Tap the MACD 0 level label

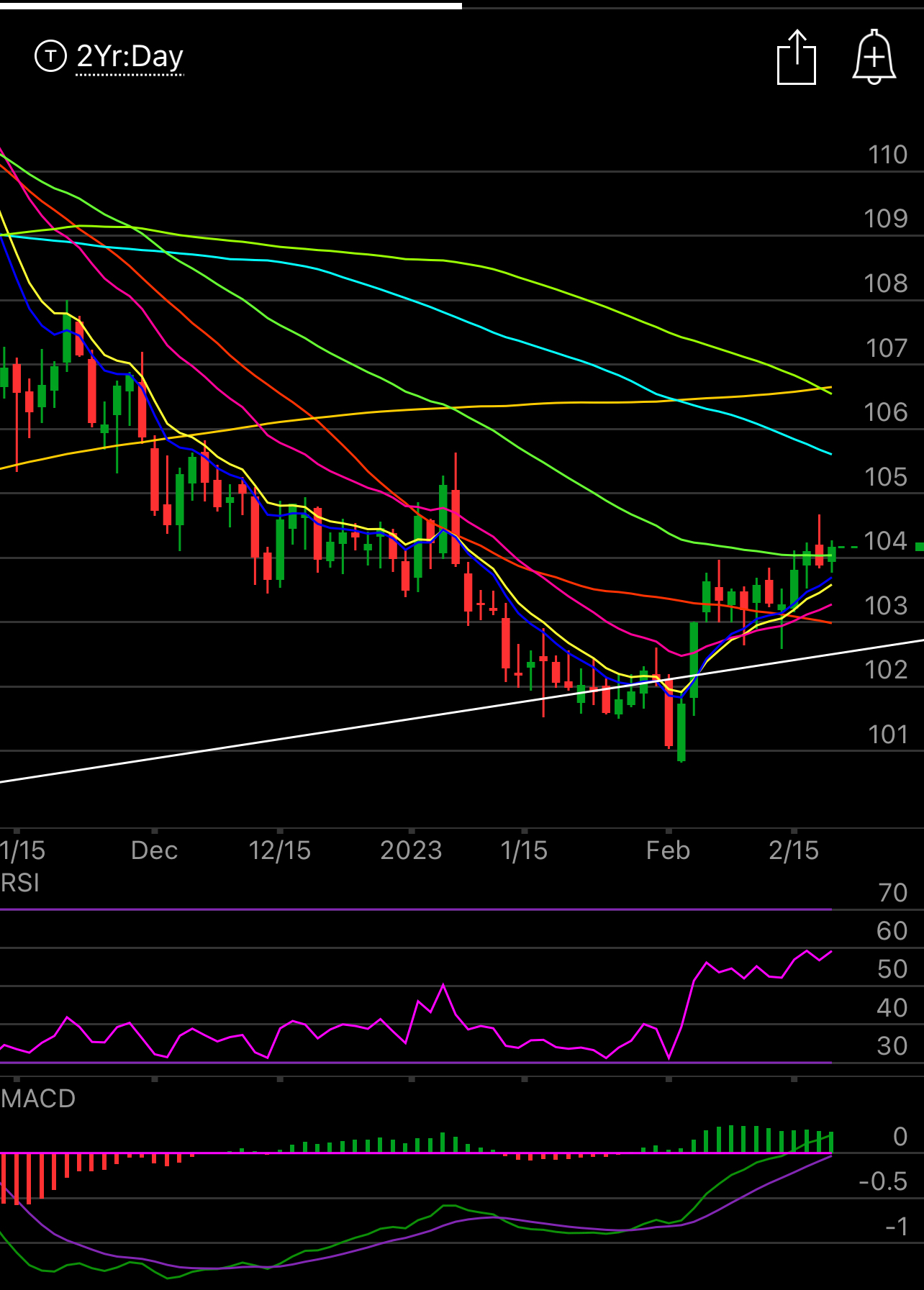click(x=900, y=1137)
